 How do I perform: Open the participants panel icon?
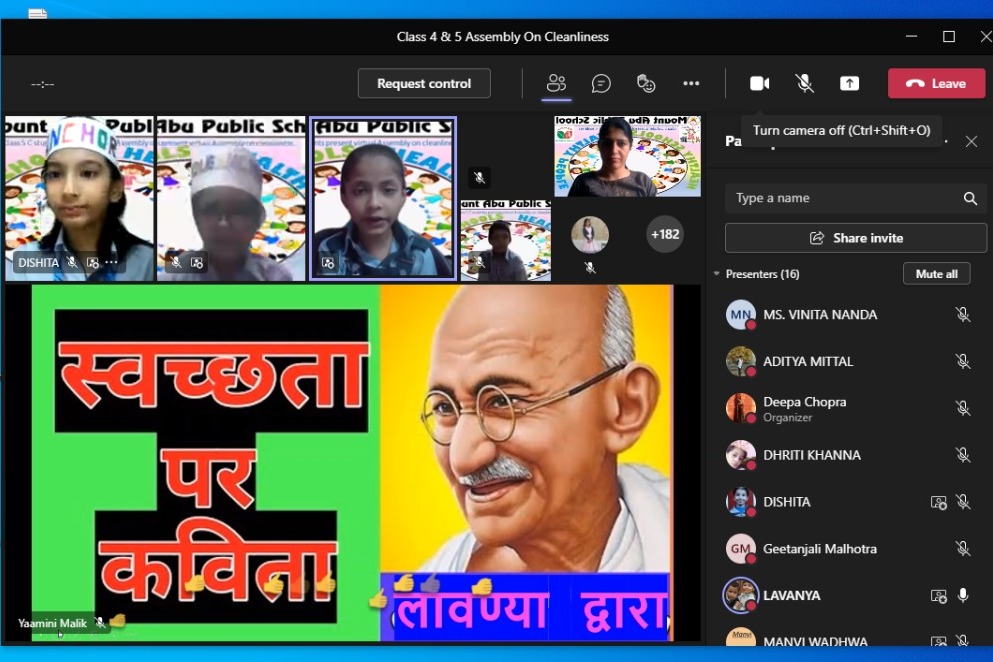[x=556, y=83]
